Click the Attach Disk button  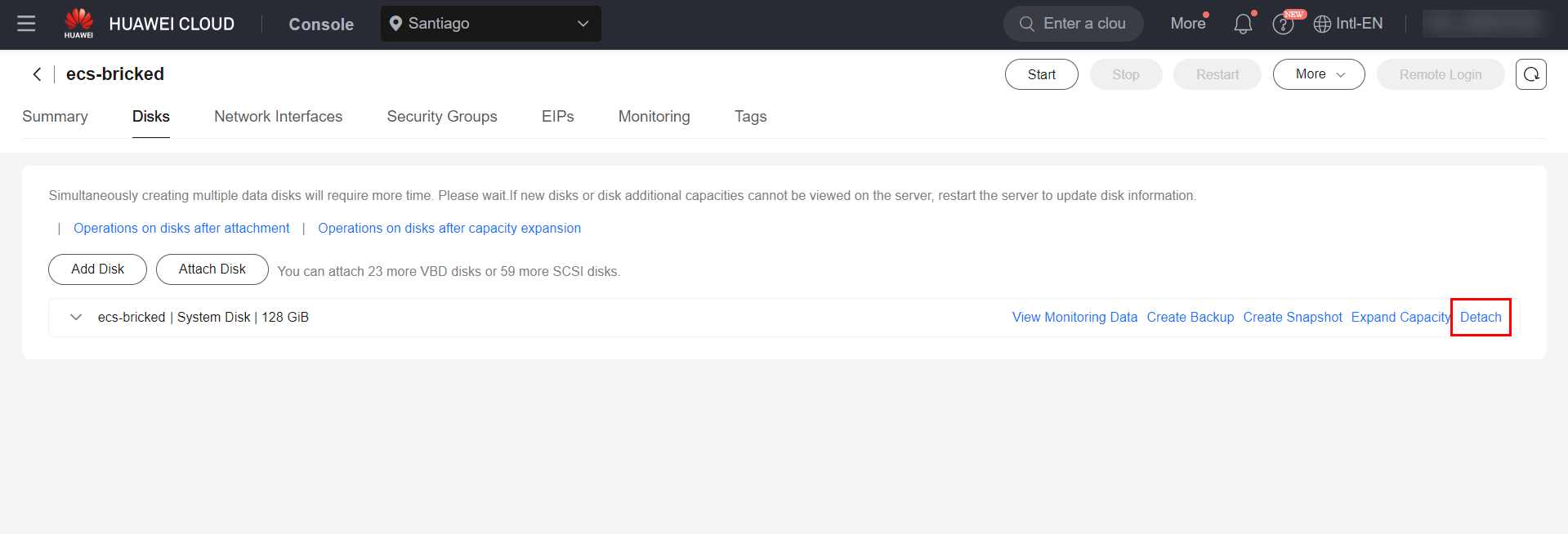click(212, 269)
